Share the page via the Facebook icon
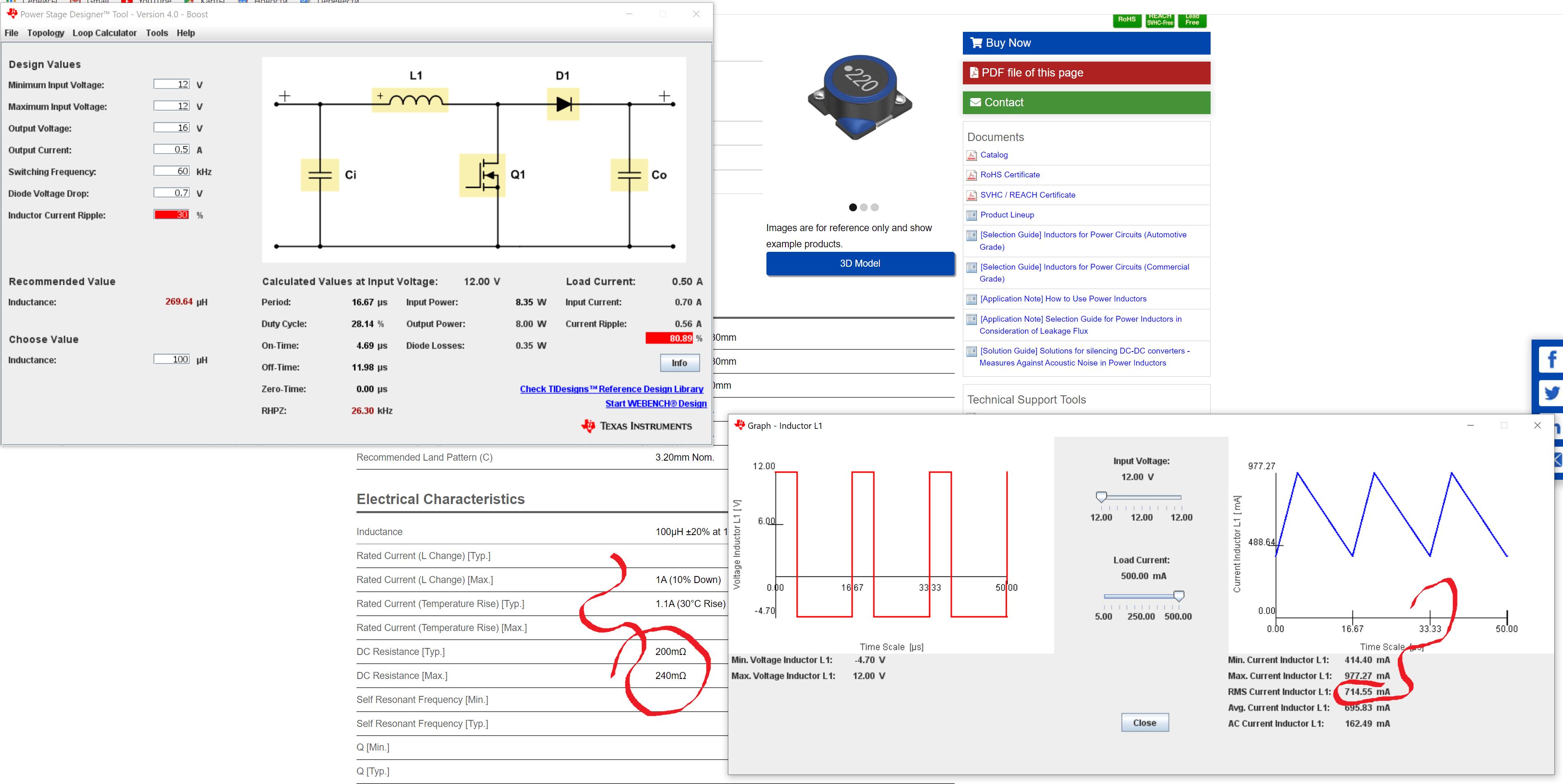Screen dimensions: 1563x784 (x=1552, y=359)
